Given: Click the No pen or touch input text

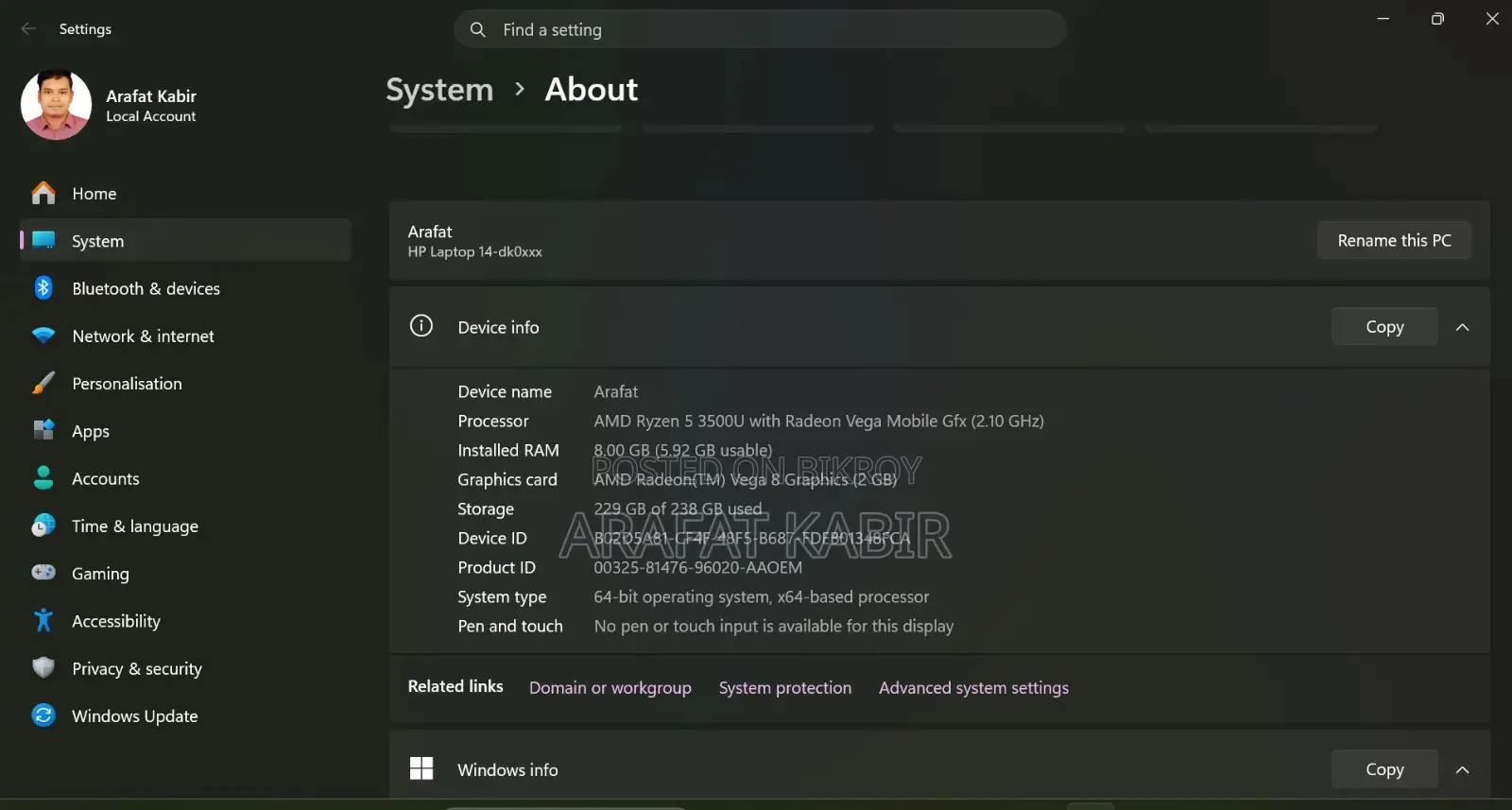Looking at the screenshot, I should 773,626.
